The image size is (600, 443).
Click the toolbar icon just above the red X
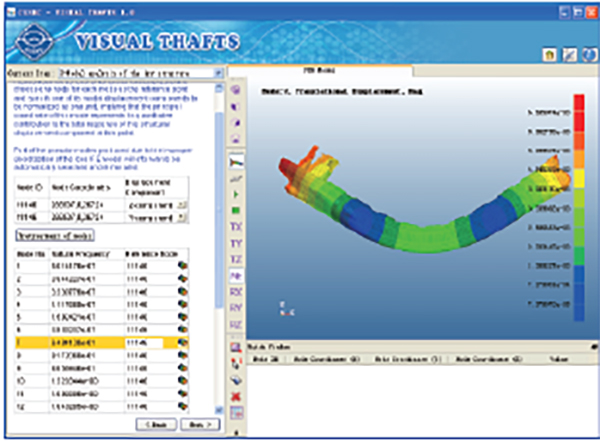tap(236, 380)
